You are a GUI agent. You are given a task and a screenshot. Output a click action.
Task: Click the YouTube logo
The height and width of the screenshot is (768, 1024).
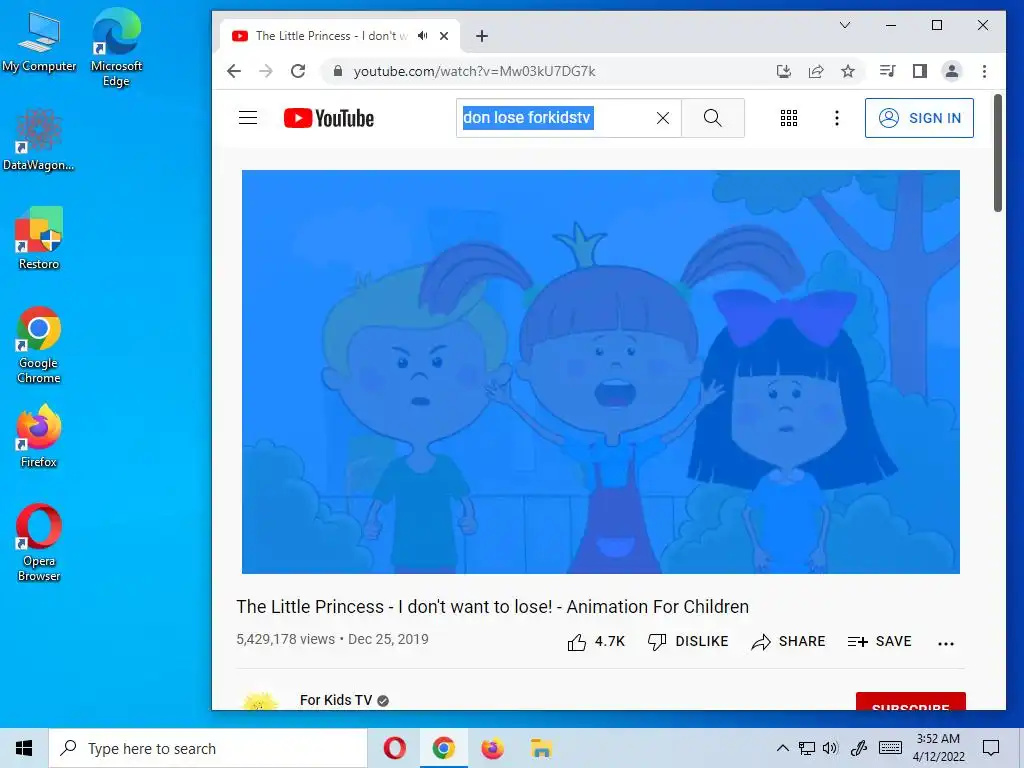click(x=328, y=118)
